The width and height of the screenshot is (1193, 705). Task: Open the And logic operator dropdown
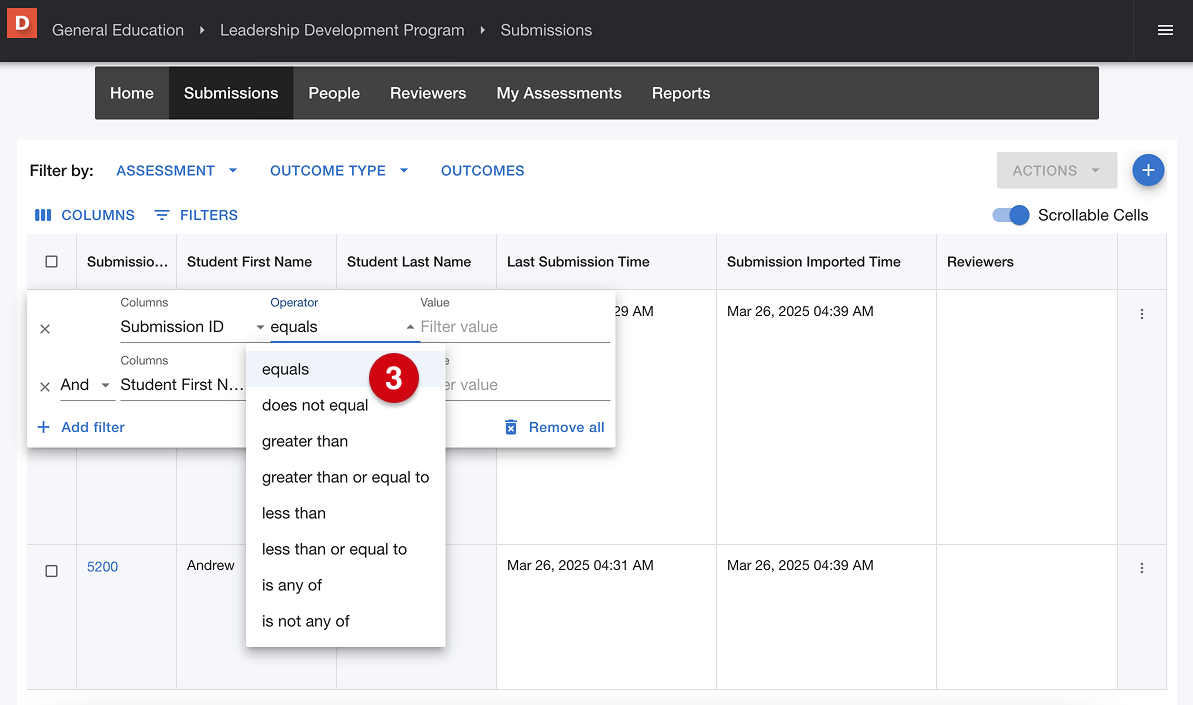[x=87, y=385]
